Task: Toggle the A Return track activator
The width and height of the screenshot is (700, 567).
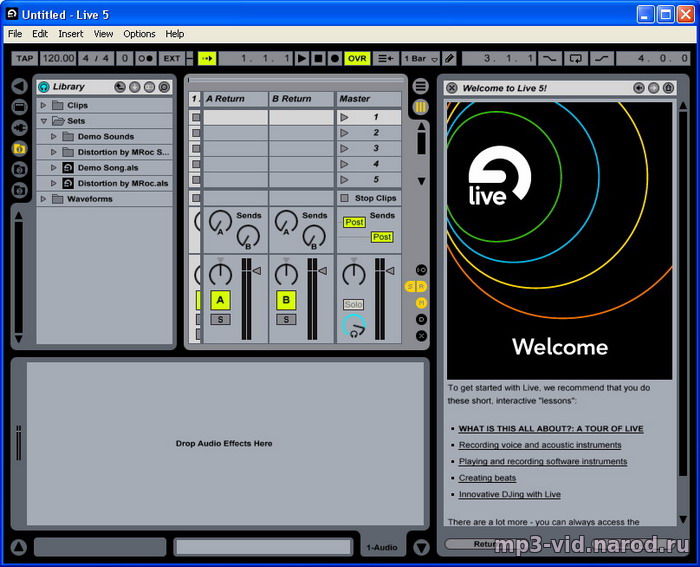Action: [220, 300]
